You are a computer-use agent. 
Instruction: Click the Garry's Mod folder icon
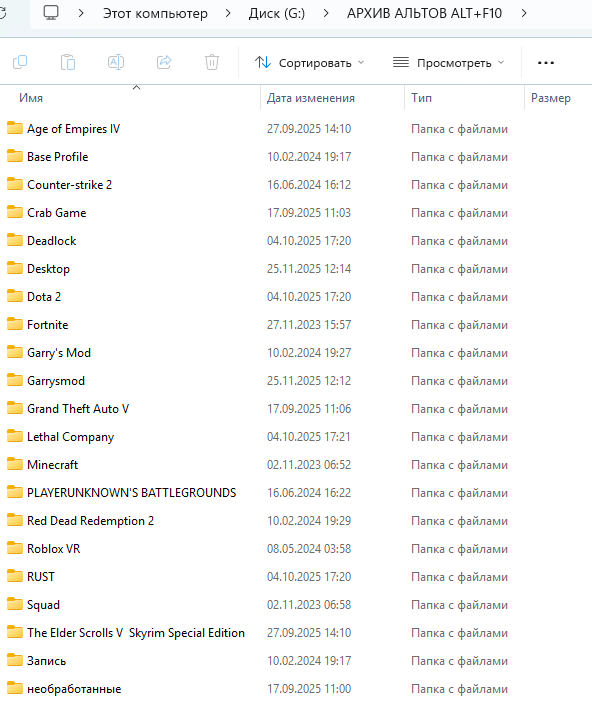(x=15, y=352)
